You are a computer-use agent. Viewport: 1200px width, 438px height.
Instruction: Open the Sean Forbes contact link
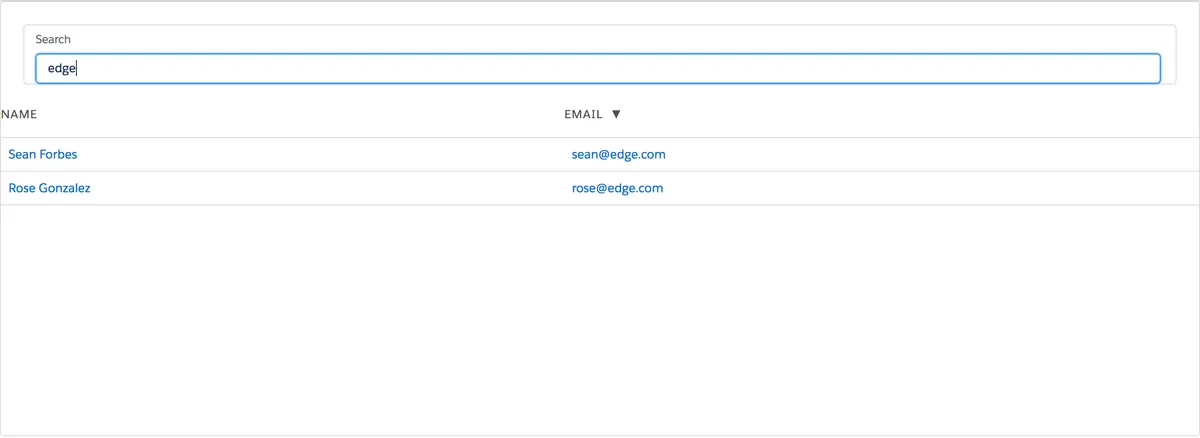click(x=43, y=154)
